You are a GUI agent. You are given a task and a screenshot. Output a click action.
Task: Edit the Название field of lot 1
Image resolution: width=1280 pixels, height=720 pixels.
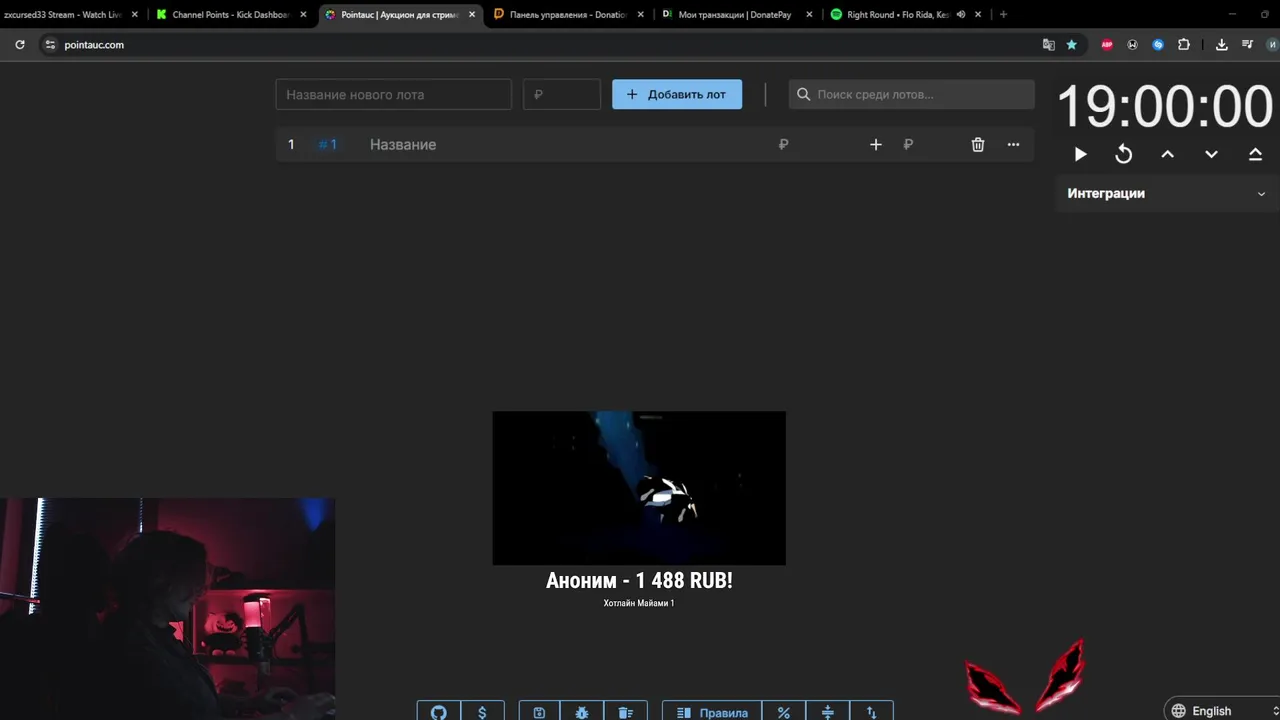(565, 144)
